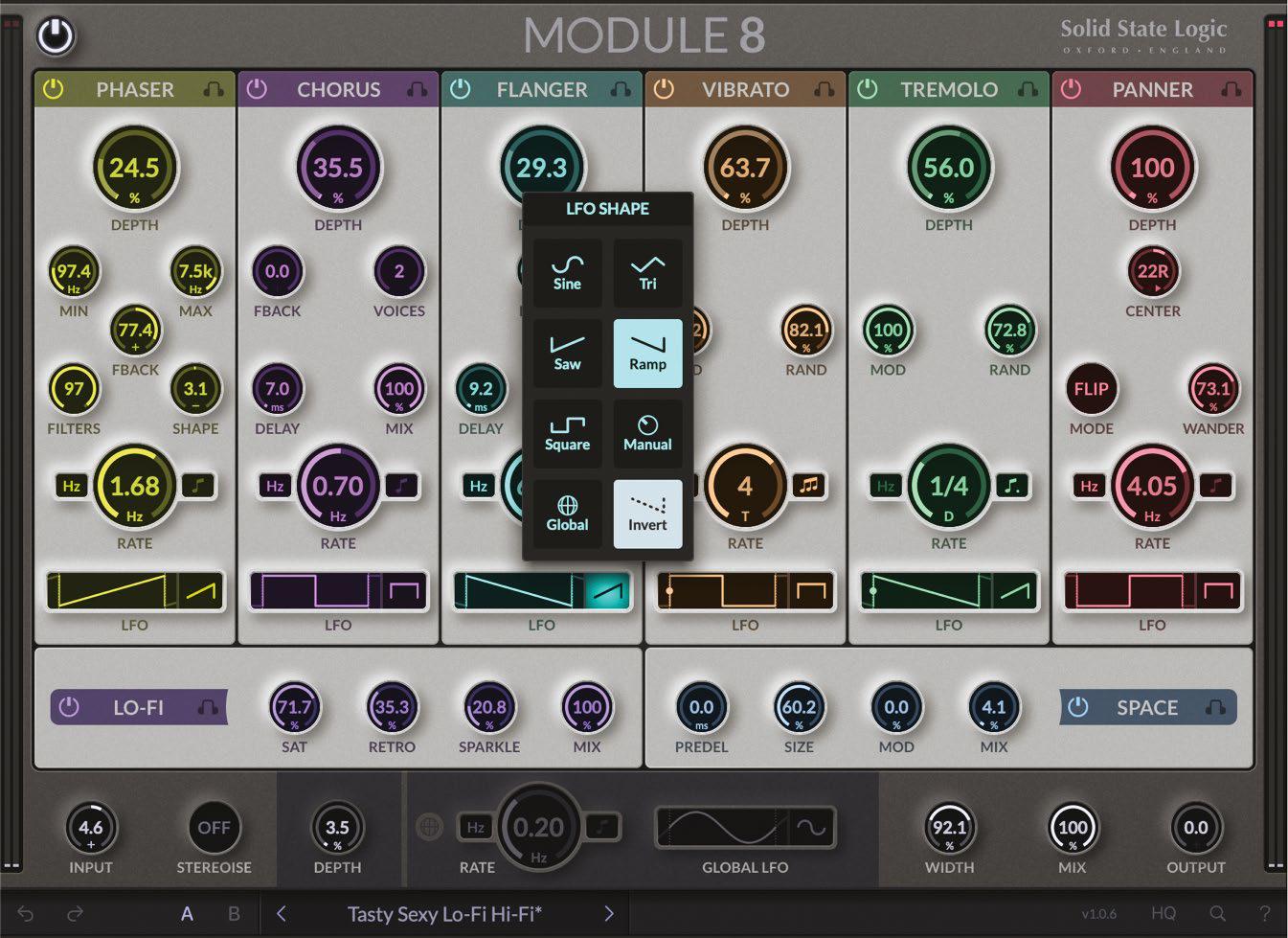Click the undo arrow icon
This screenshot has width=1288, height=938.
pyautogui.click(x=27, y=913)
